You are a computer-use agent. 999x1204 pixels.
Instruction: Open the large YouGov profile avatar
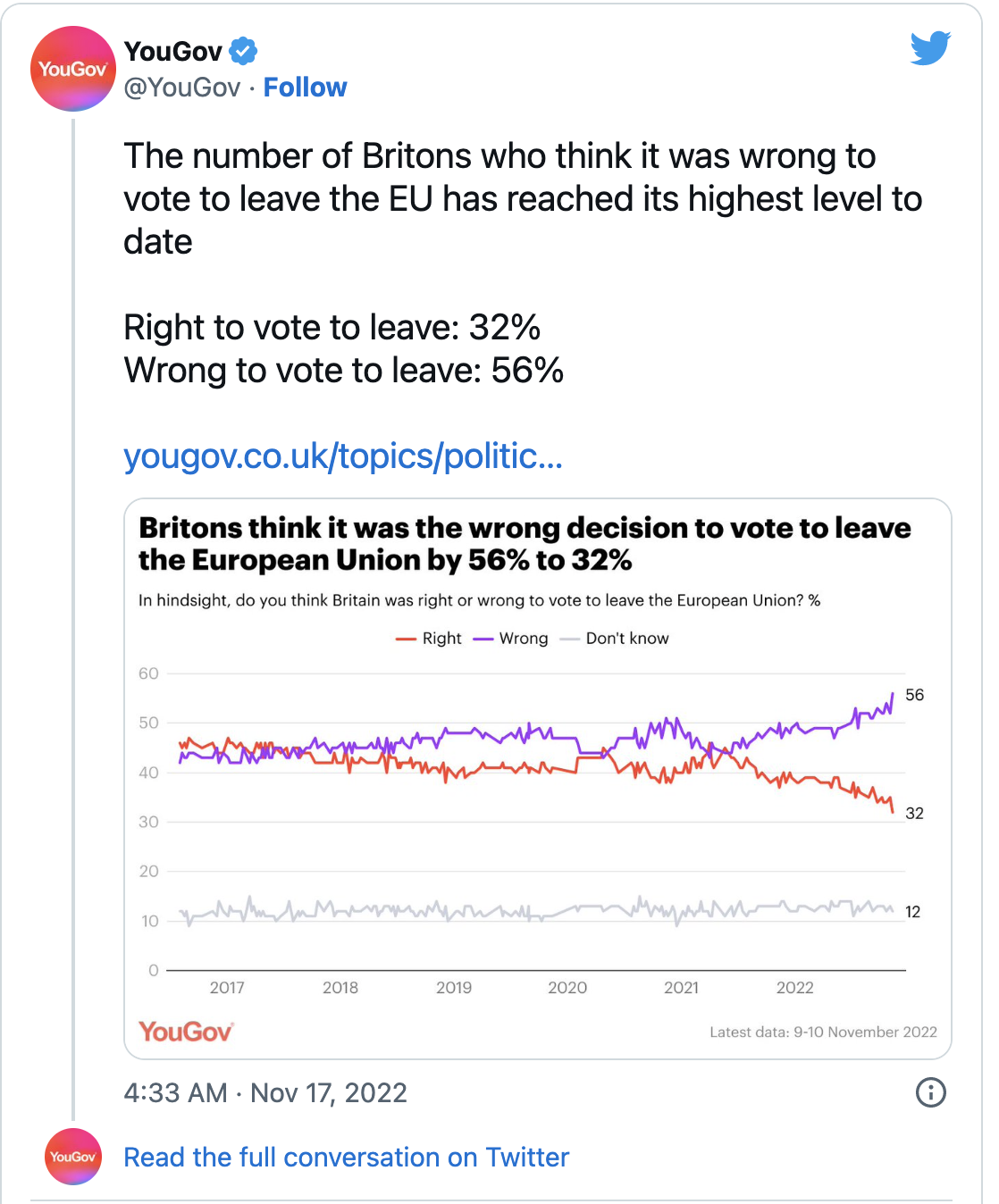[x=73, y=69]
